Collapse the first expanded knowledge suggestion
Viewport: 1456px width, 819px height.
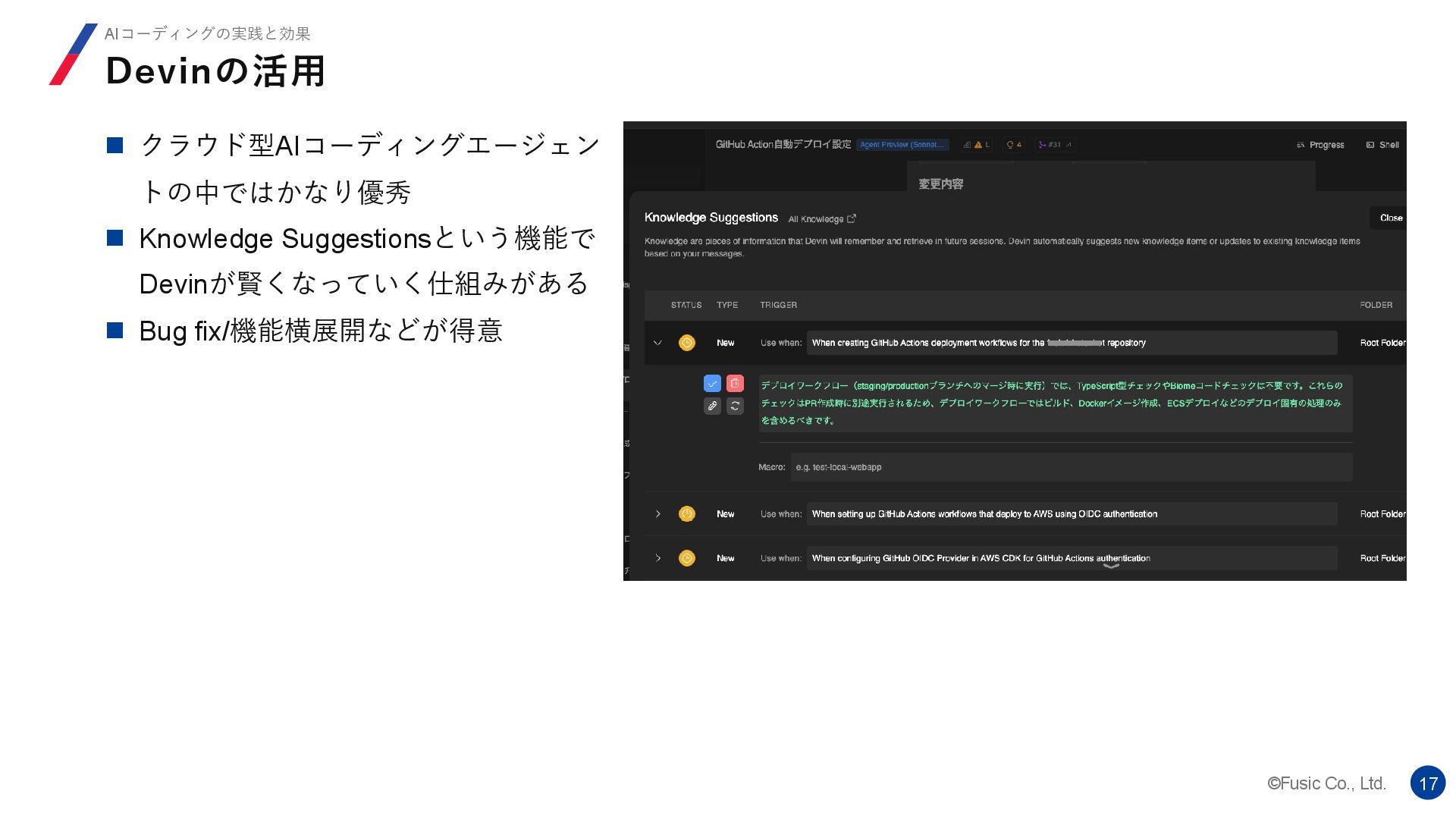point(657,343)
